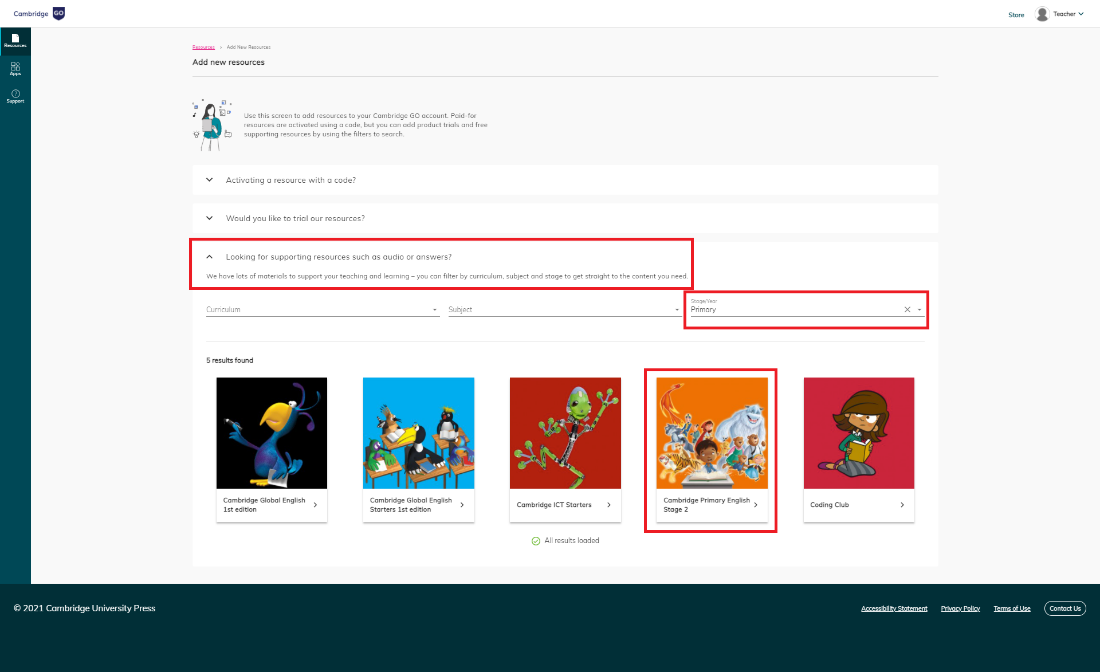Screen dimensions: 1100x672
Task: Open the Accessibility Statement footer link
Action: (894, 609)
